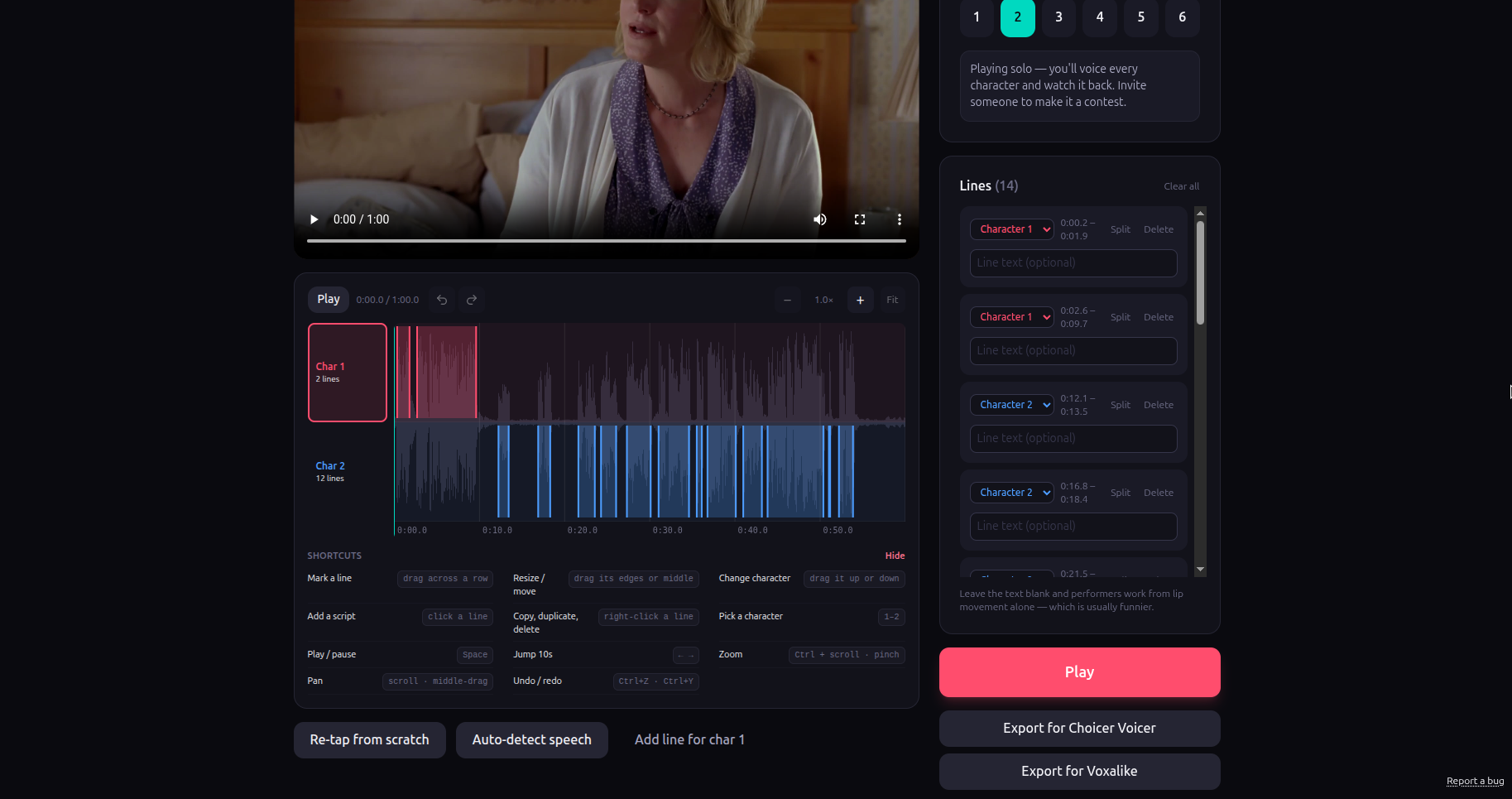Choose player count 2

pos(1018,17)
